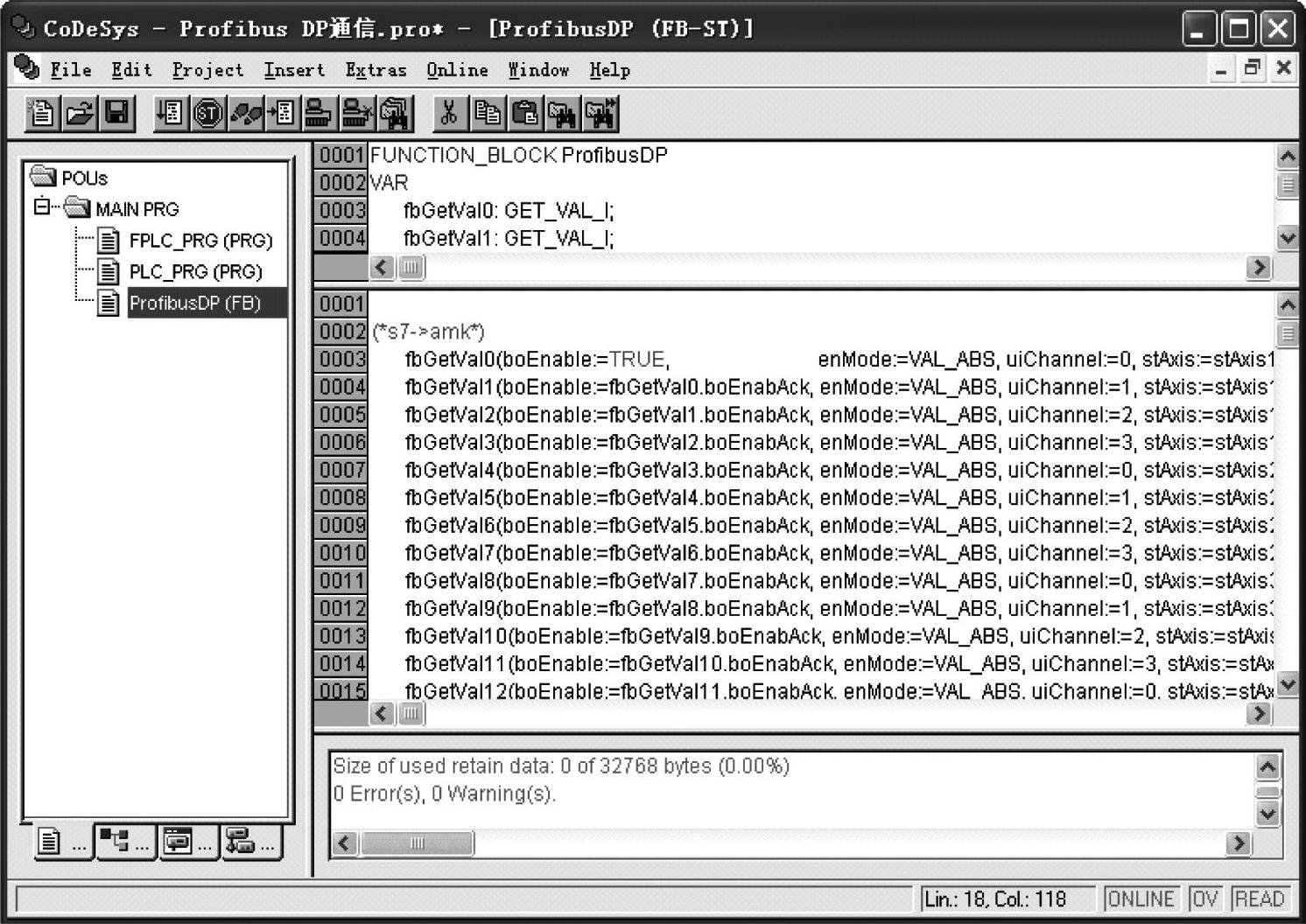Viewport: 1306px width, 924px height.
Task: Click the declaration pane's down scroll arrow
Action: (x=1287, y=236)
